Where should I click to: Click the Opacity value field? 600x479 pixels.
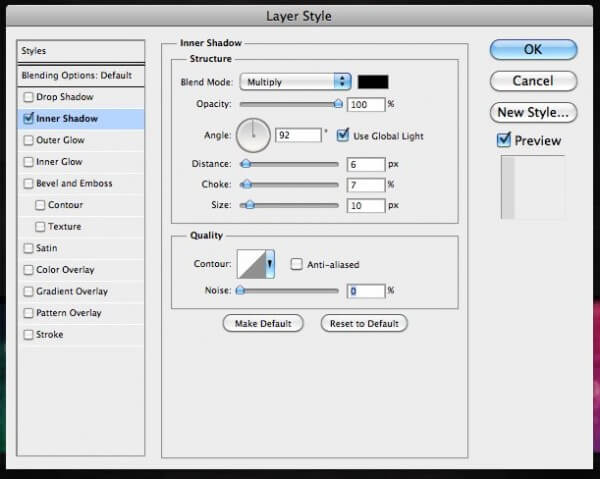click(x=366, y=104)
